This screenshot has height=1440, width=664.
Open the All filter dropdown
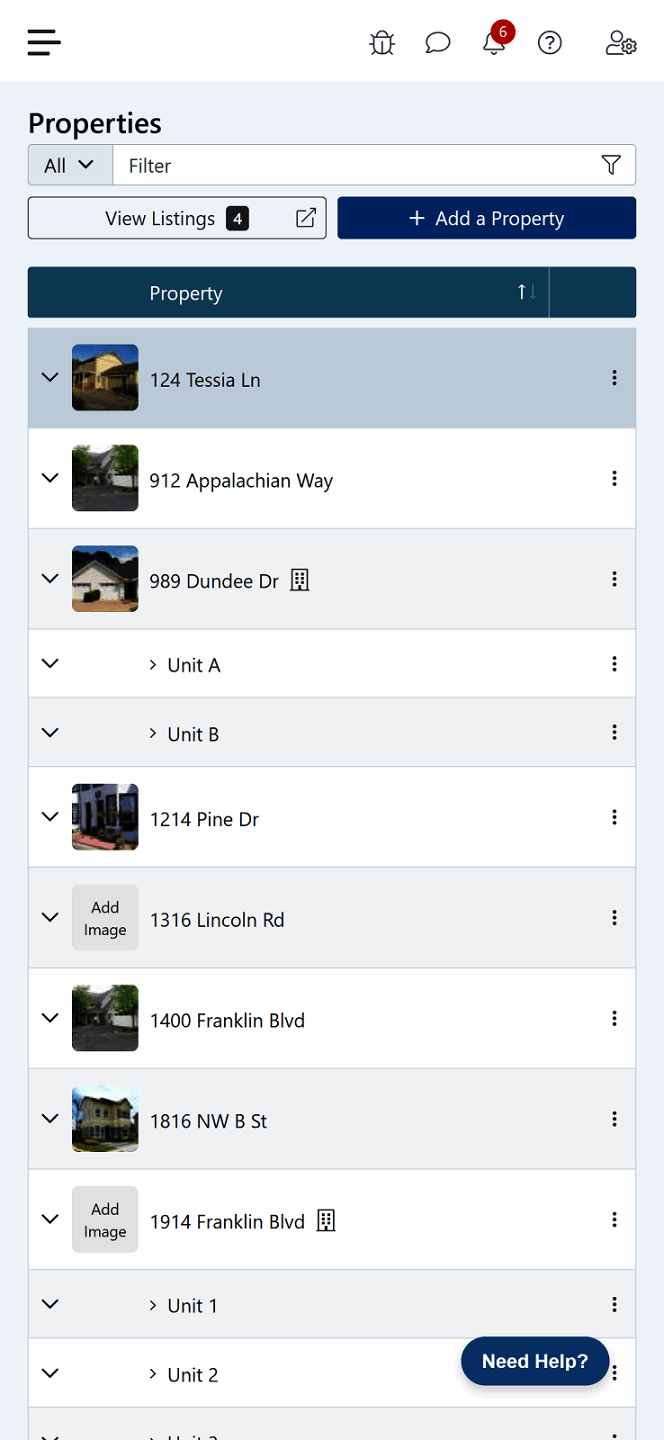click(70, 166)
